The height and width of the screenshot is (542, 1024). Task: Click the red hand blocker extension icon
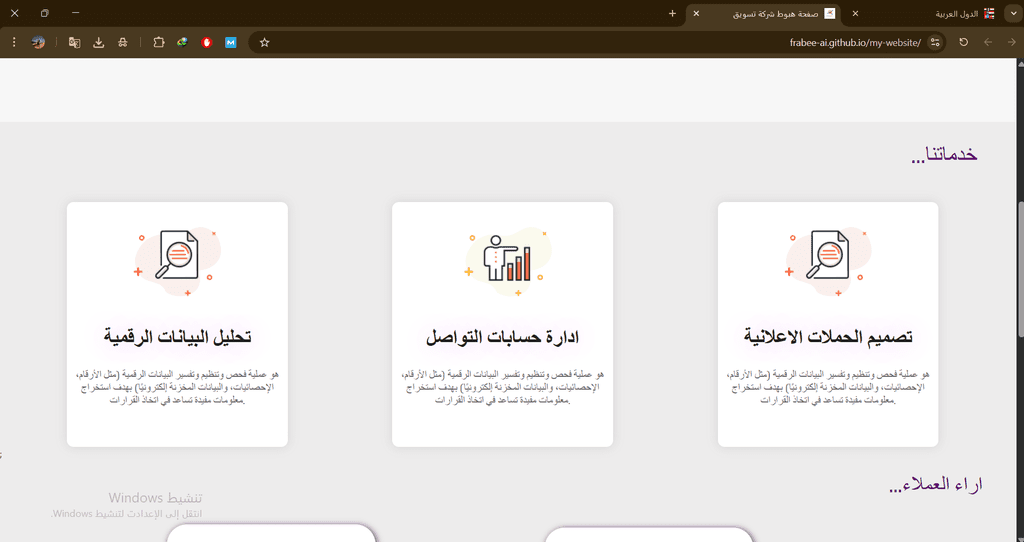207,42
